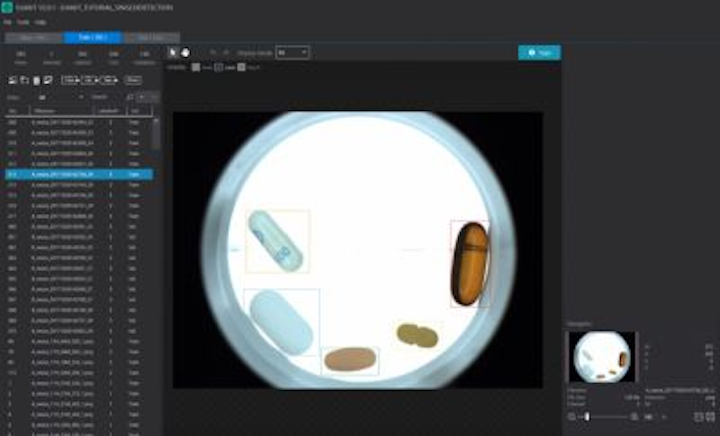Click the olive double-lobed tablet in the image
The image size is (720, 436).
click(417, 335)
